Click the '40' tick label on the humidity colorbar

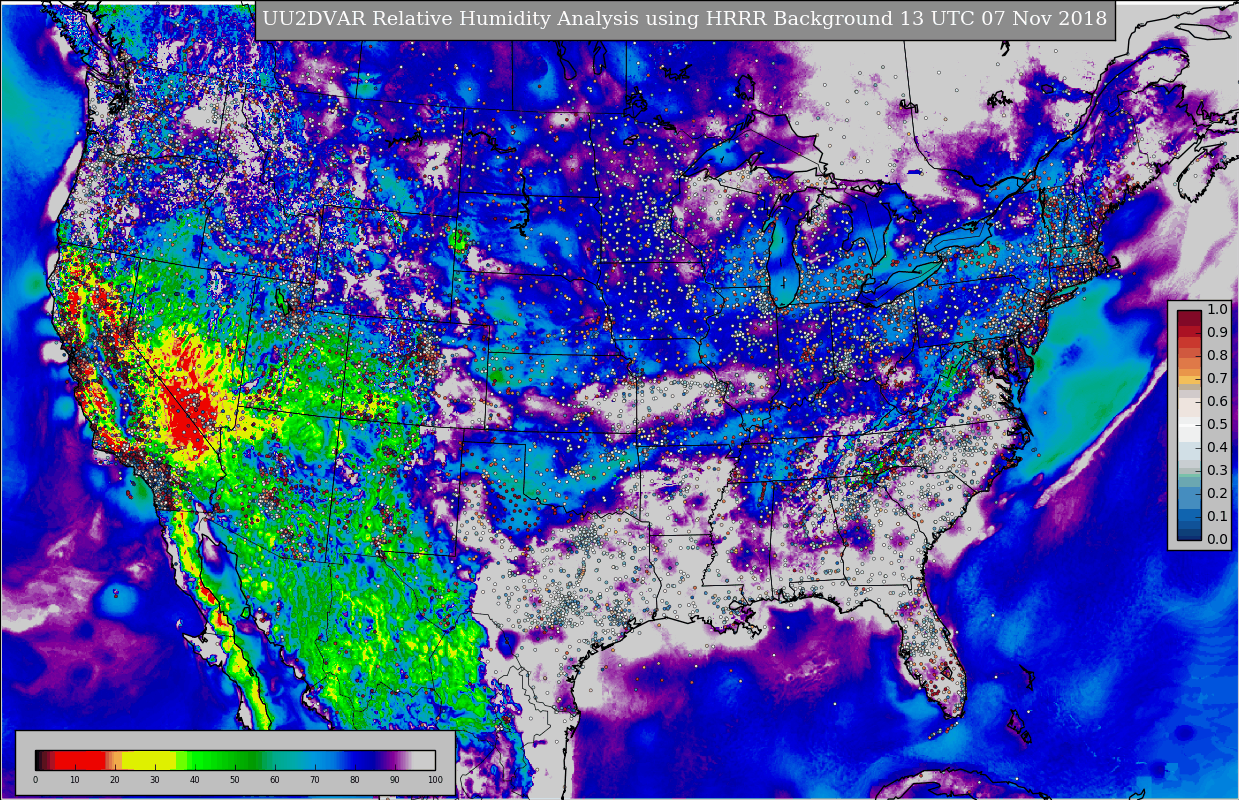(x=195, y=780)
